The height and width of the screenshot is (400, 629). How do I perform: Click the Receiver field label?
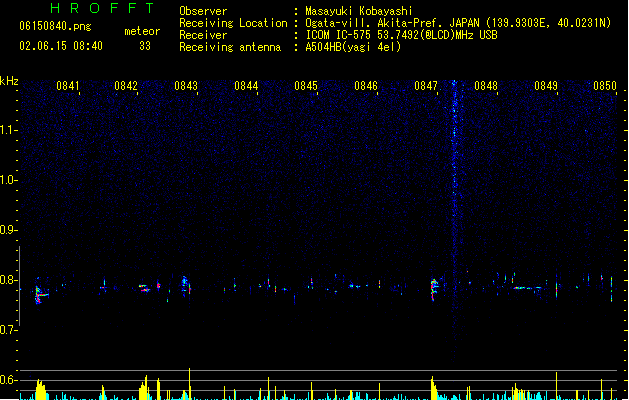pyautogui.click(x=203, y=35)
